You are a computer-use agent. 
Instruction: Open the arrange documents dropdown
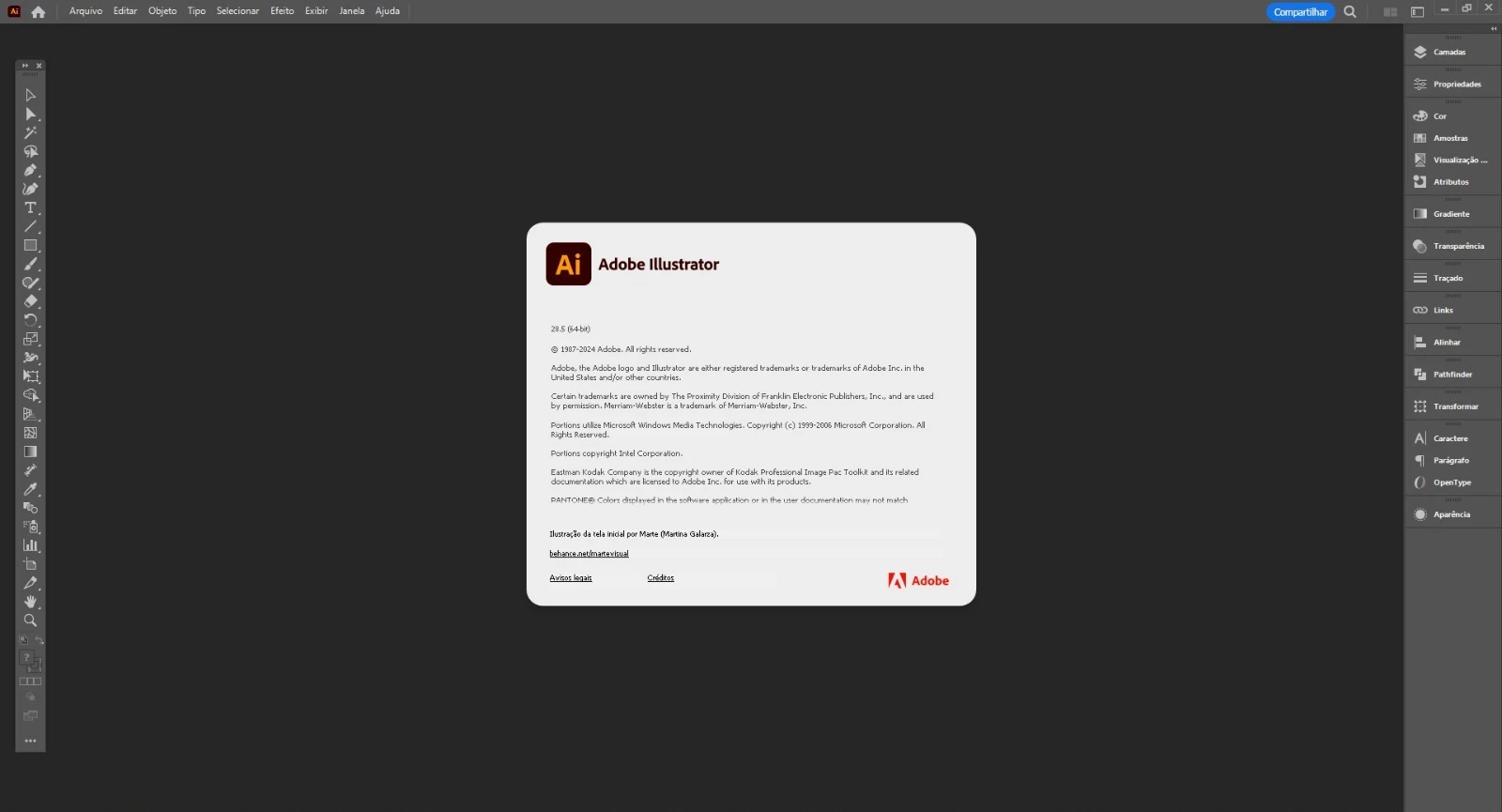tap(1390, 12)
